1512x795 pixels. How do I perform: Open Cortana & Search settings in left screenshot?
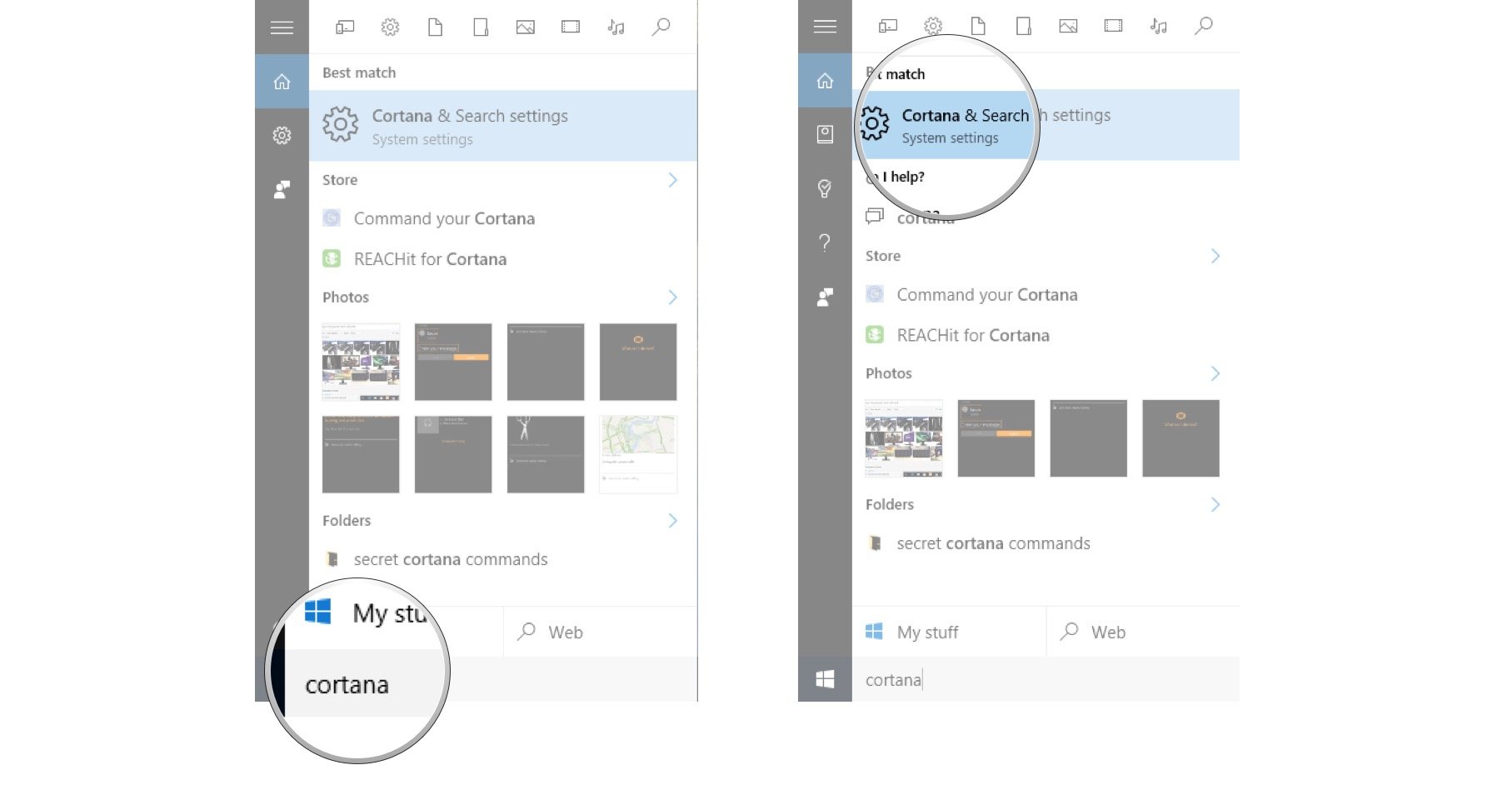[503, 126]
